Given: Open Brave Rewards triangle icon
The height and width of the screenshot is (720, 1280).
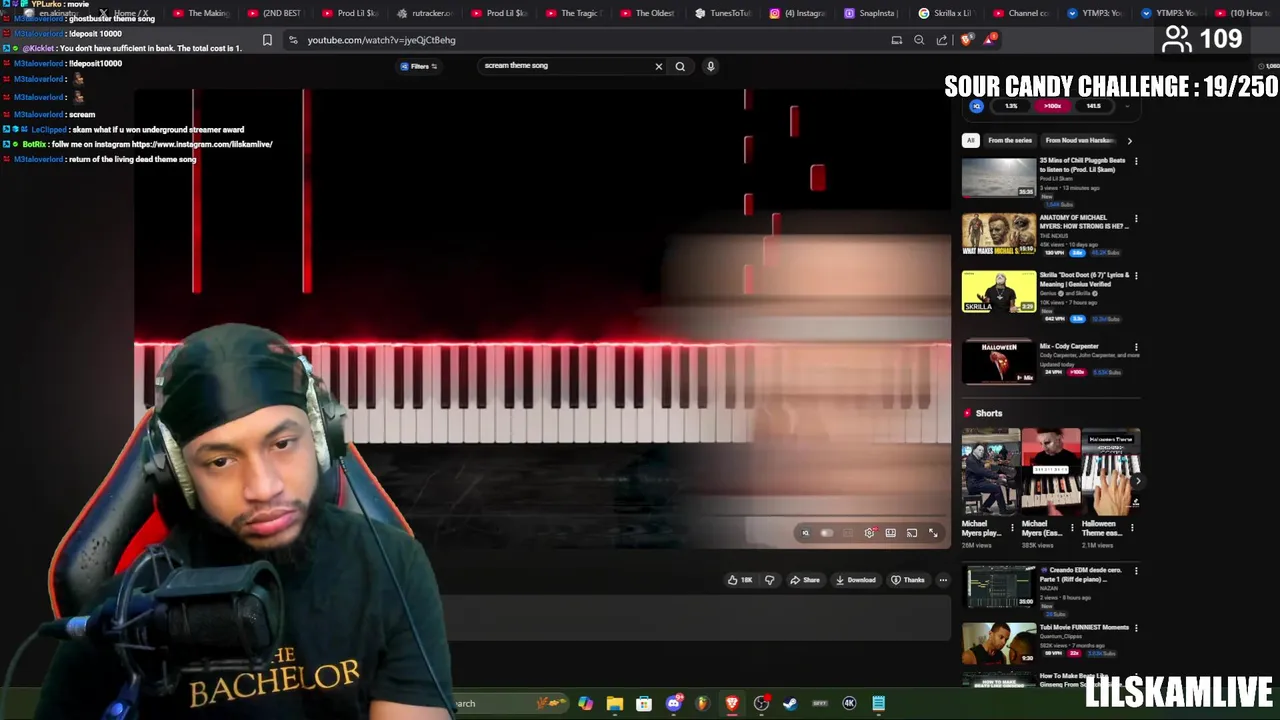Looking at the screenshot, I should pyautogui.click(x=989, y=40).
